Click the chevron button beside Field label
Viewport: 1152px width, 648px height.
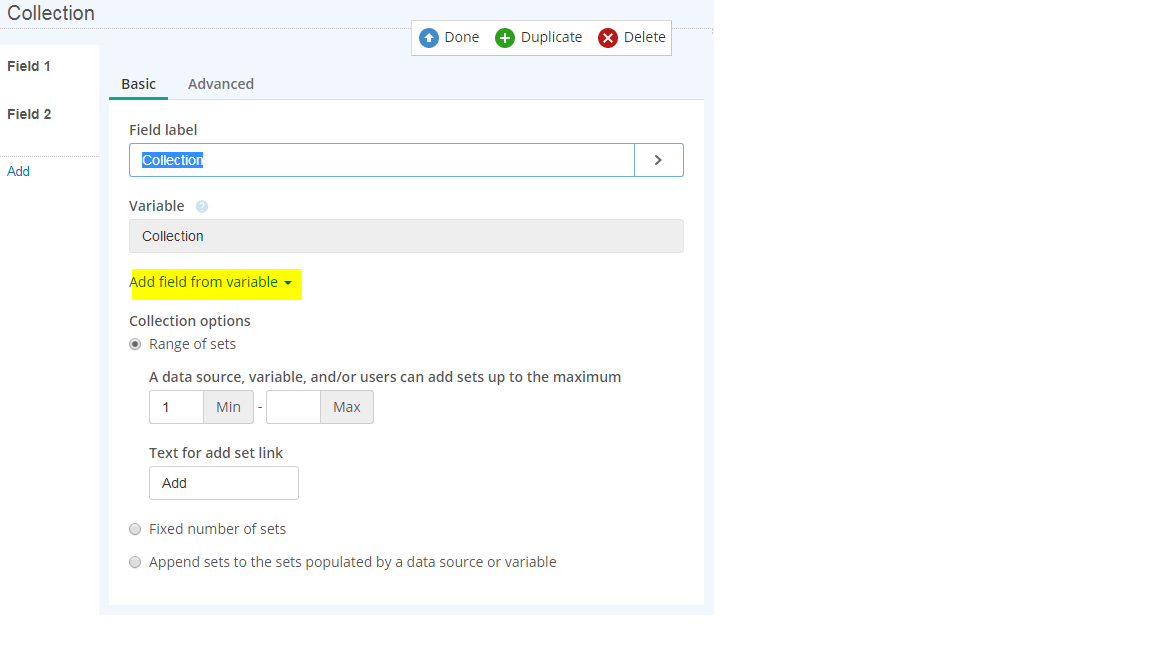pos(658,160)
